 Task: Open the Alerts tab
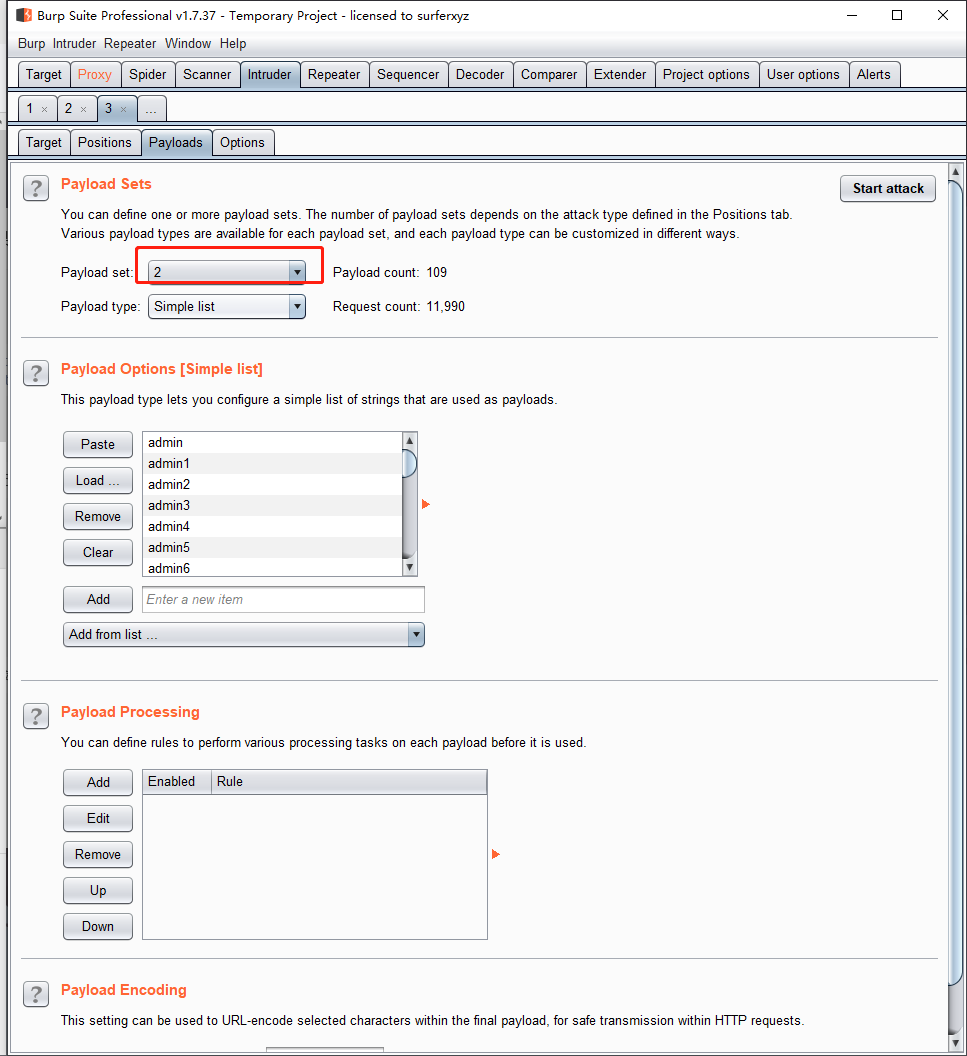[873, 74]
